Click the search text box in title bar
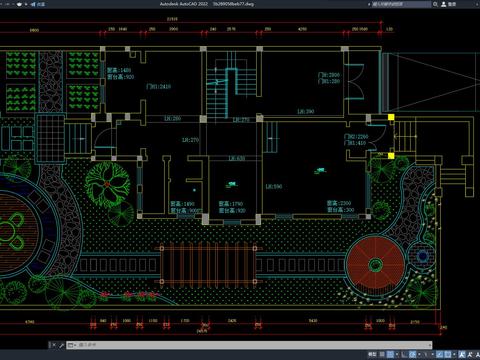Viewport: 480px width, 360px height. click(401, 4)
